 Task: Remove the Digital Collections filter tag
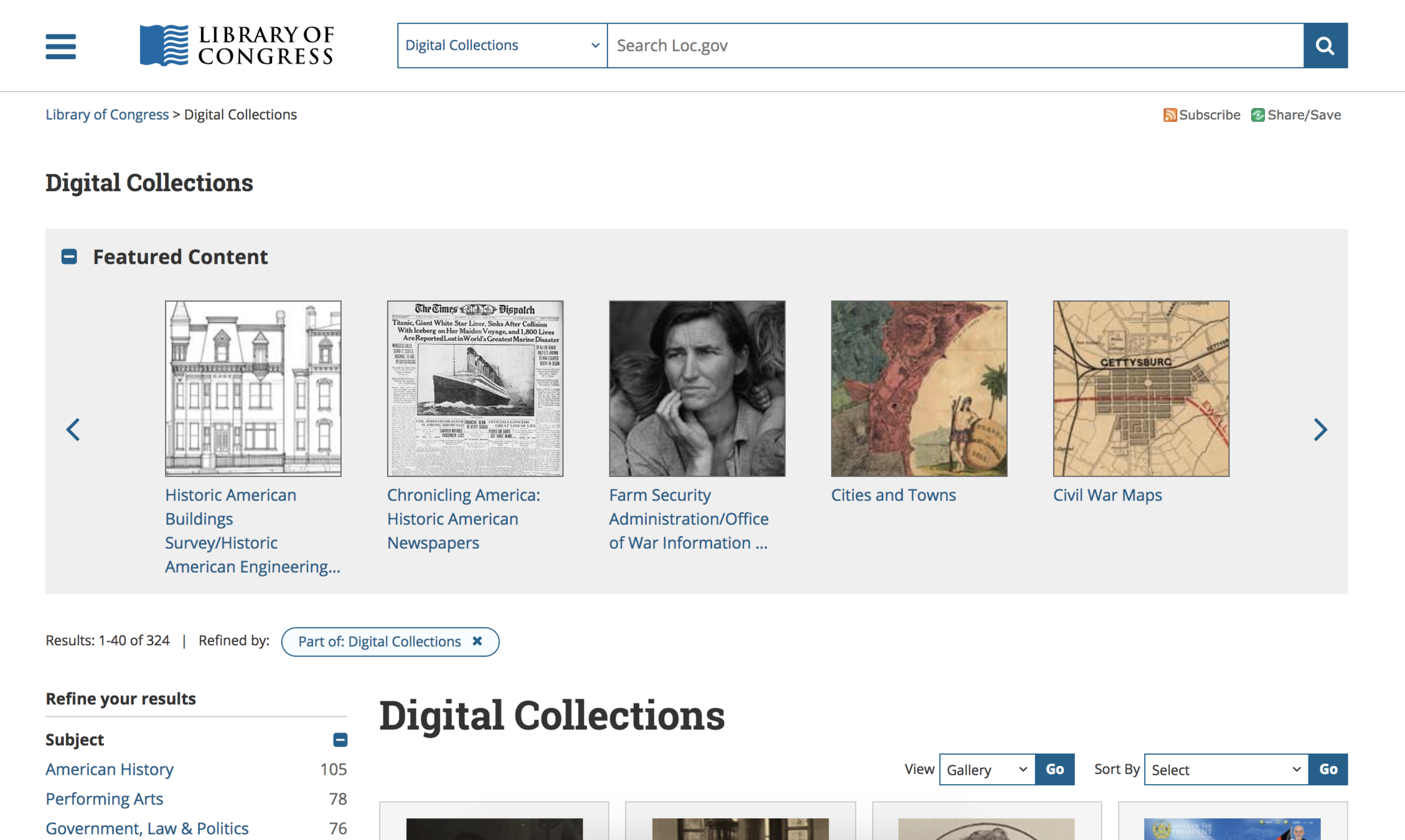(x=477, y=641)
